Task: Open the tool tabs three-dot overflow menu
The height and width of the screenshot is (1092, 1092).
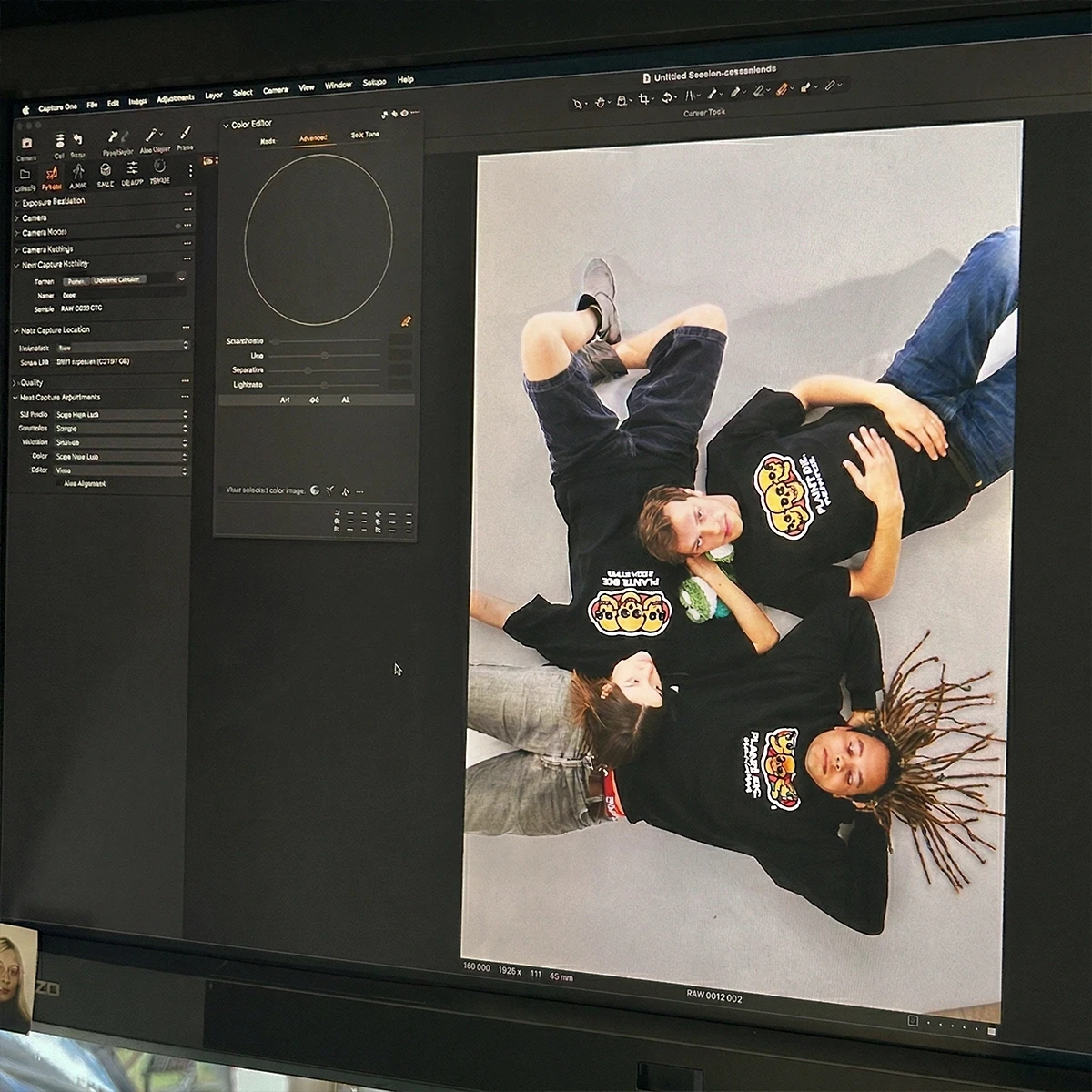Action: coord(190,170)
